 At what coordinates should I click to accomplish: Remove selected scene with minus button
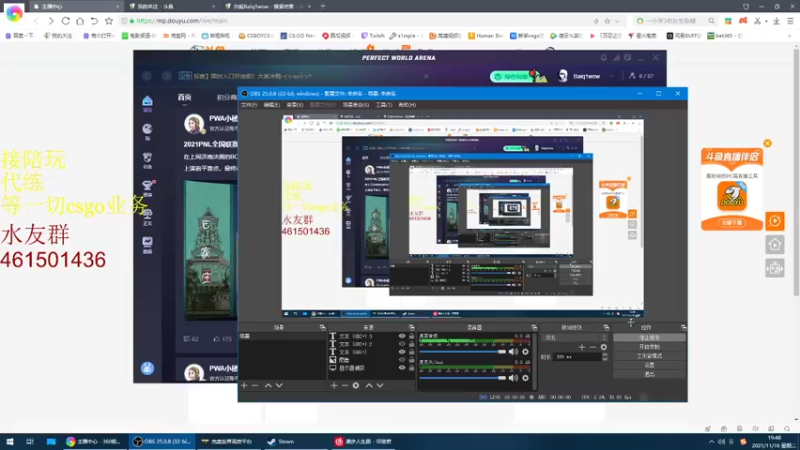[255, 385]
